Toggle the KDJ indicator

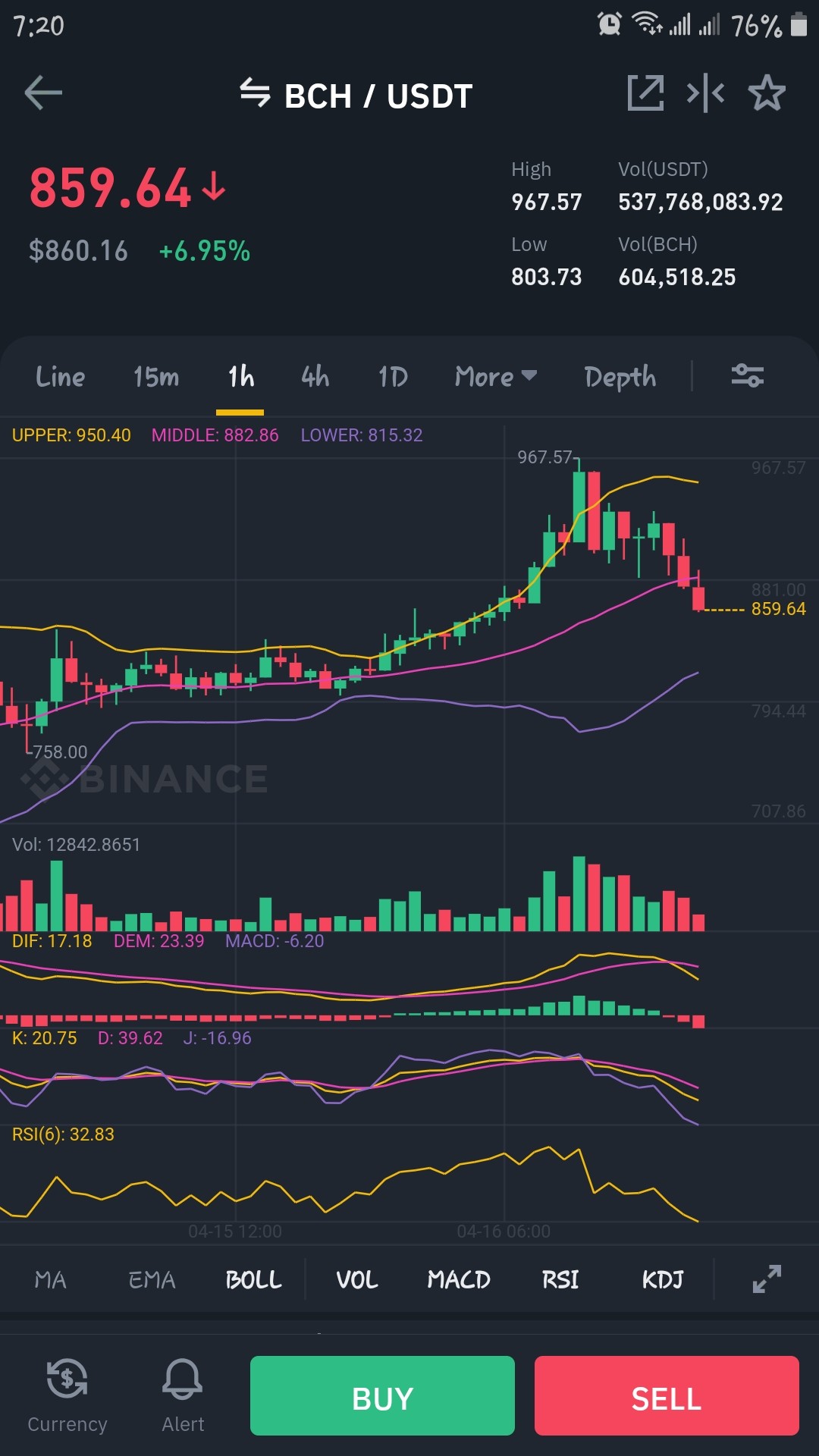(663, 1280)
